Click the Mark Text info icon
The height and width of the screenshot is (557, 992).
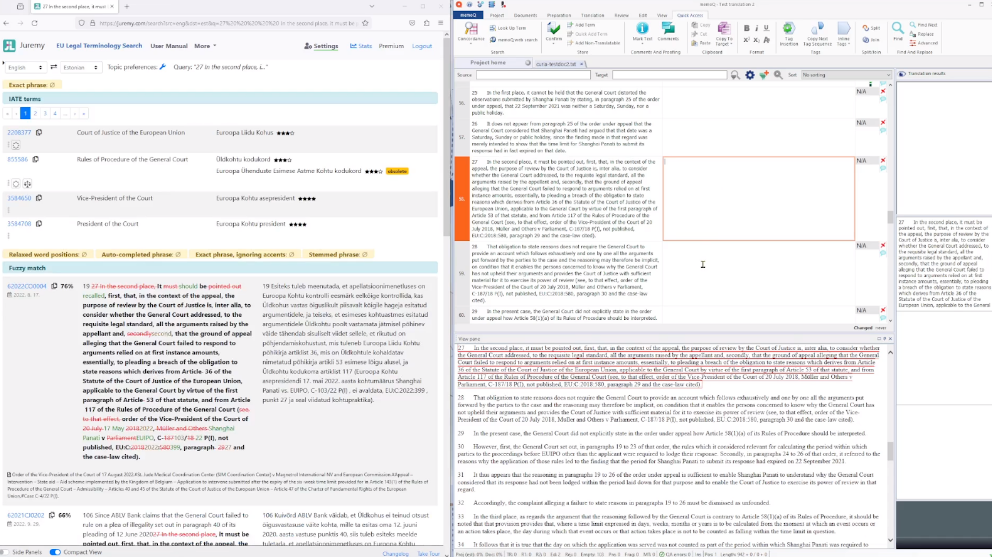[x=644, y=30]
